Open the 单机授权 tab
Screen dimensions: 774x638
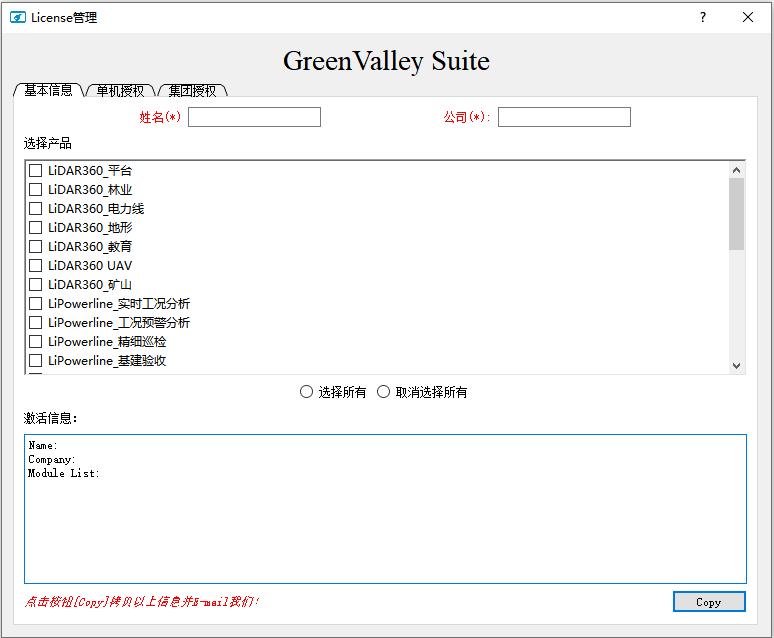click(120, 91)
